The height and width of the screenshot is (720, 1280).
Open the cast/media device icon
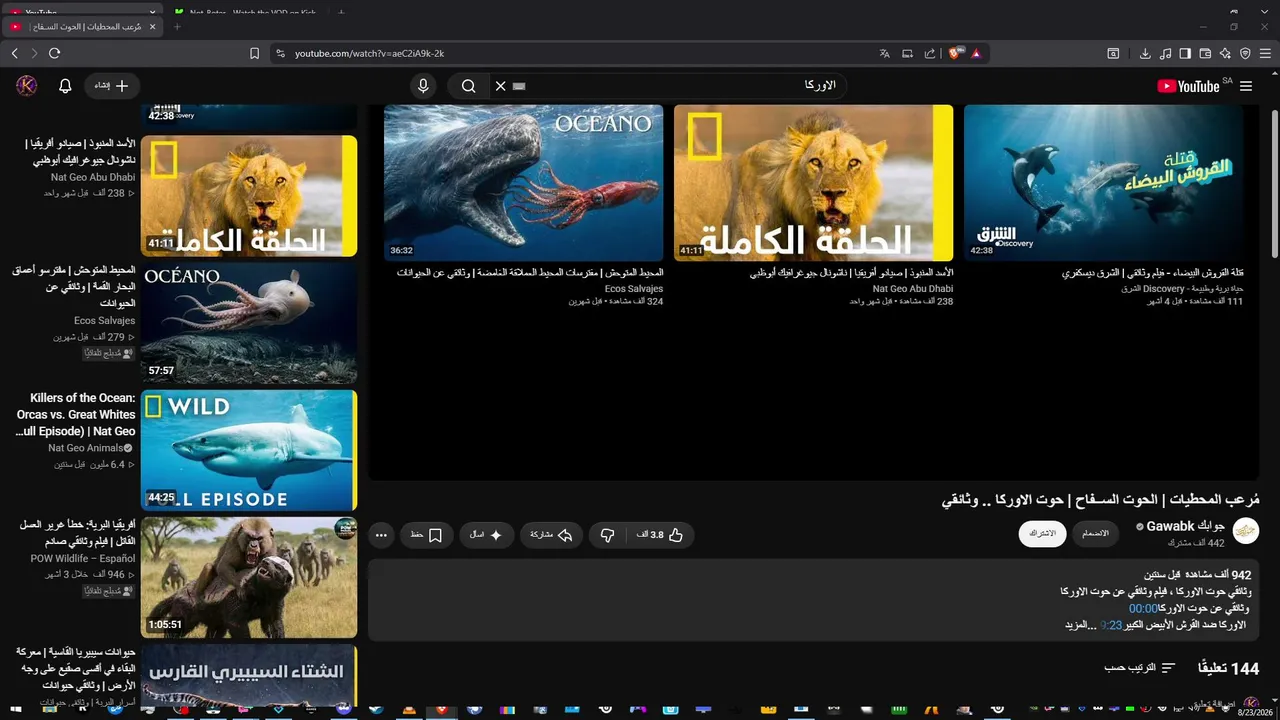pyautogui.click(x=907, y=53)
